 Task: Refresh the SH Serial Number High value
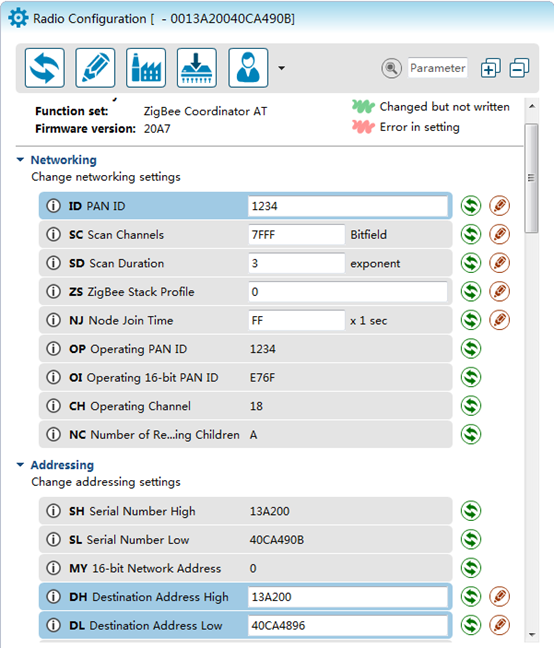pyautogui.click(x=471, y=511)
